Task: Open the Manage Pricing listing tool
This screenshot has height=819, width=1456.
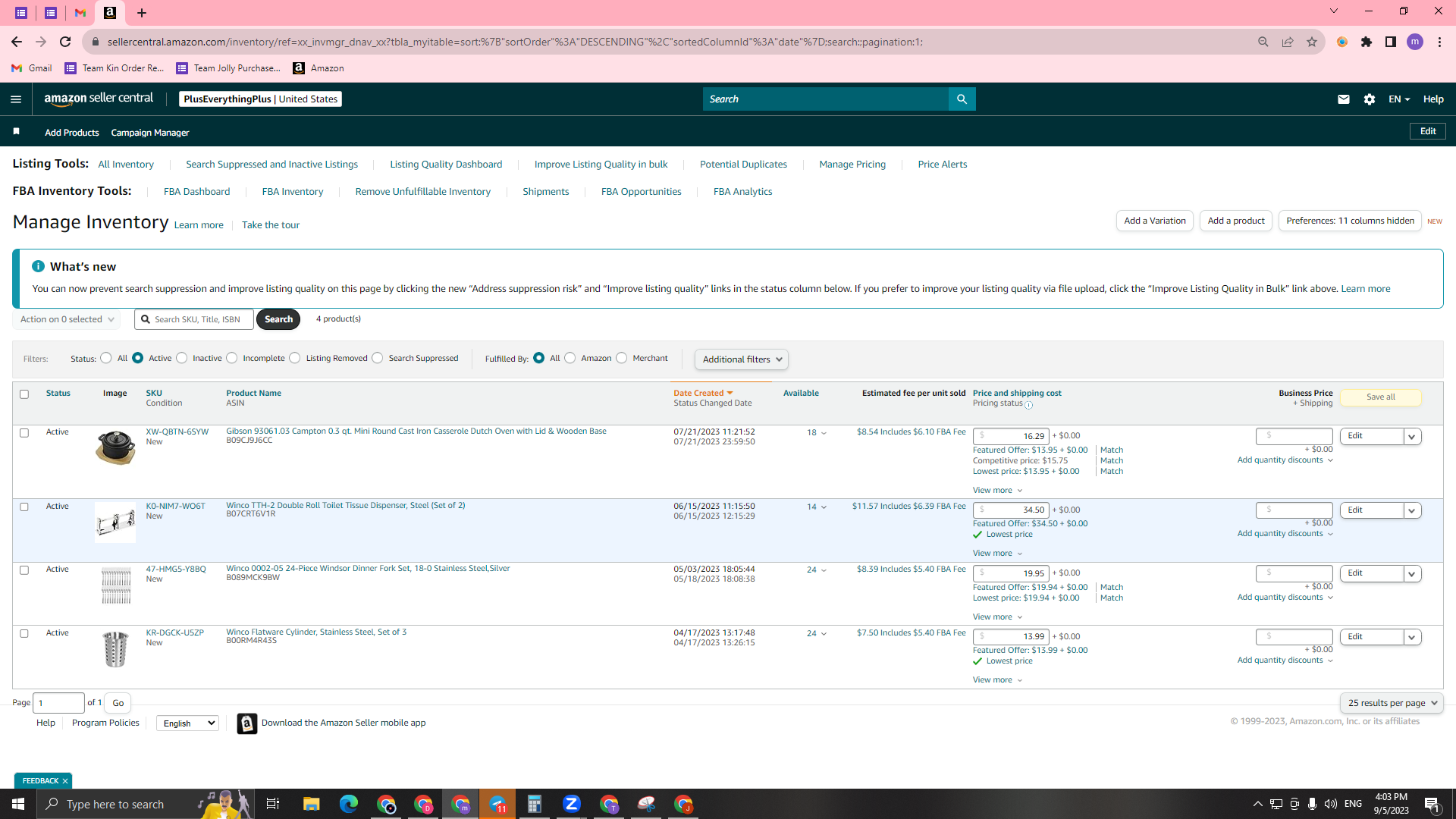Action: [852, 165]
